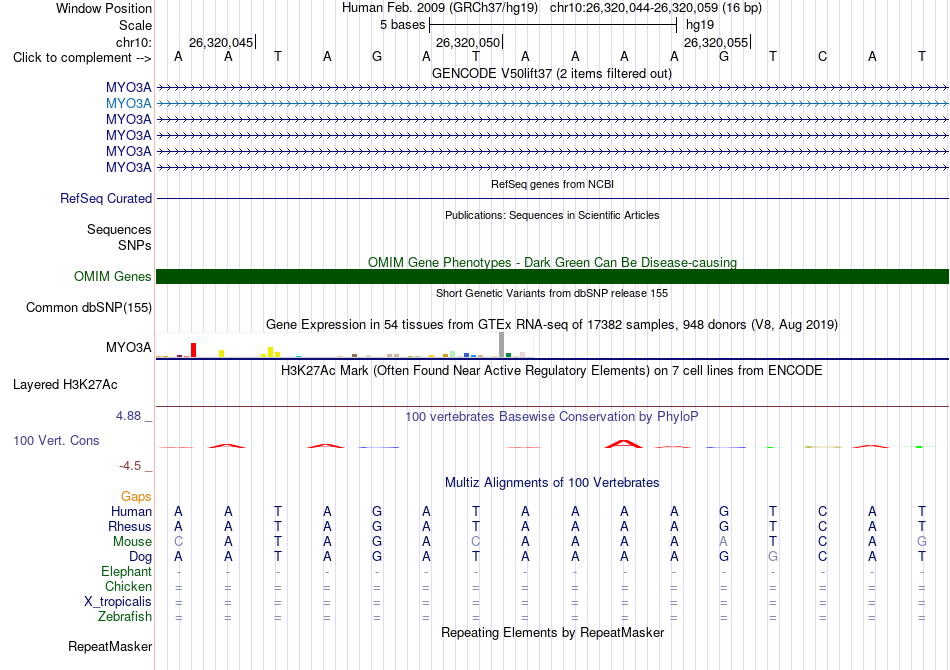Click the -4.5 PhyloP axis value
950x670 pixels.
pos(130,466)
